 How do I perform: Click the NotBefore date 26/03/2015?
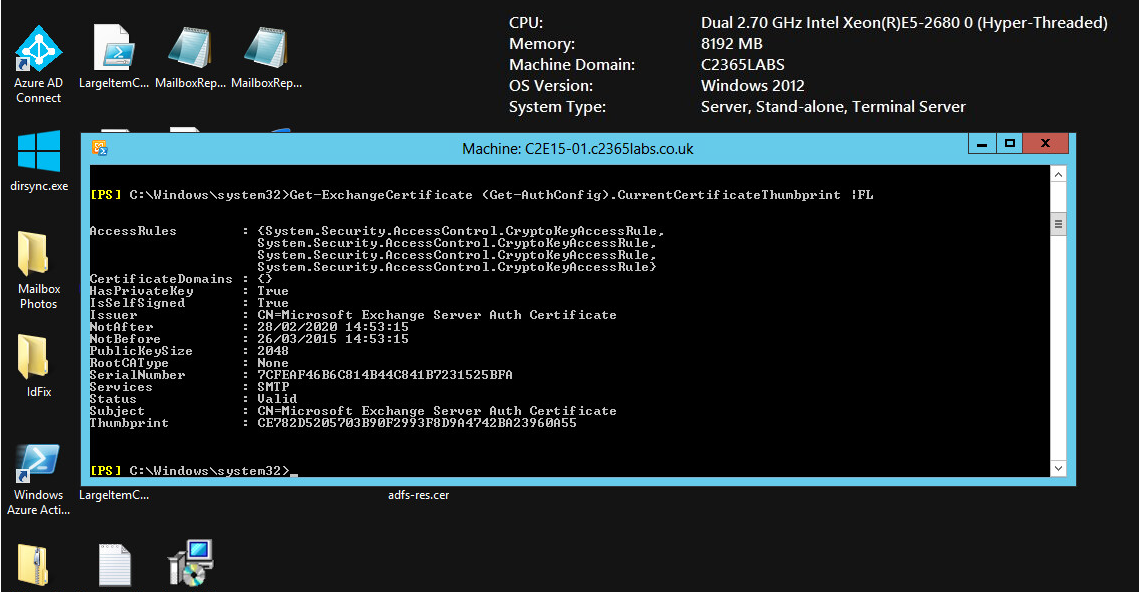tap(333, 338)
